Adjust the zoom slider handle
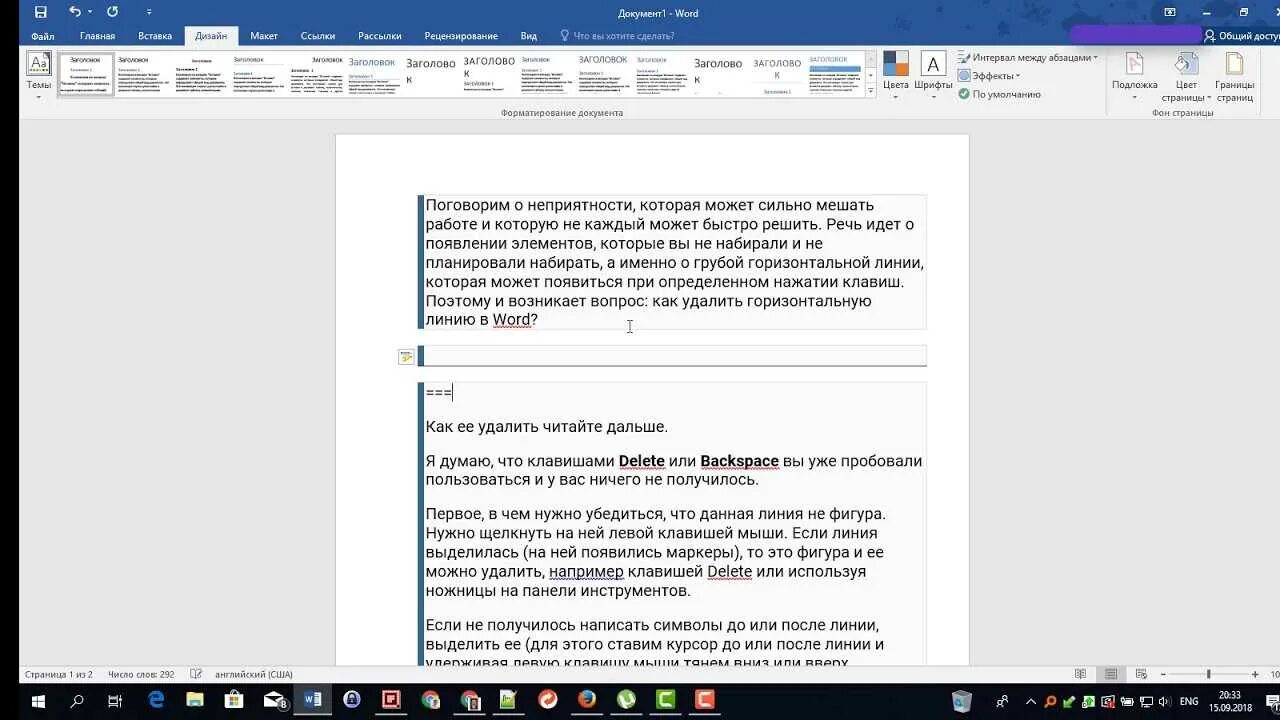Image resolution: width=1280 pixels, height=720 pixels. coord(1208,675)
